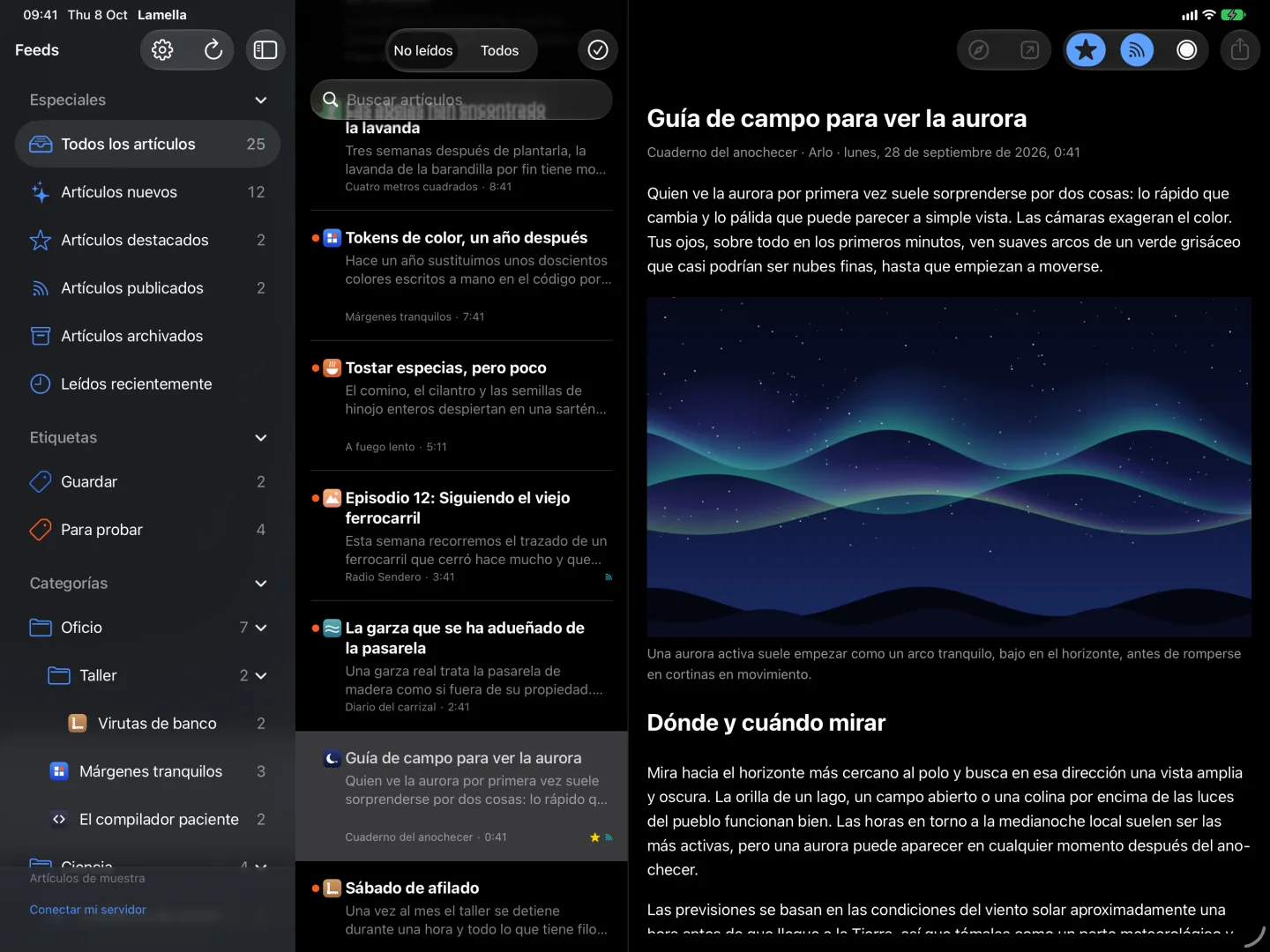Open "Leídos recientemente" clock icon

tap(41, 383)
